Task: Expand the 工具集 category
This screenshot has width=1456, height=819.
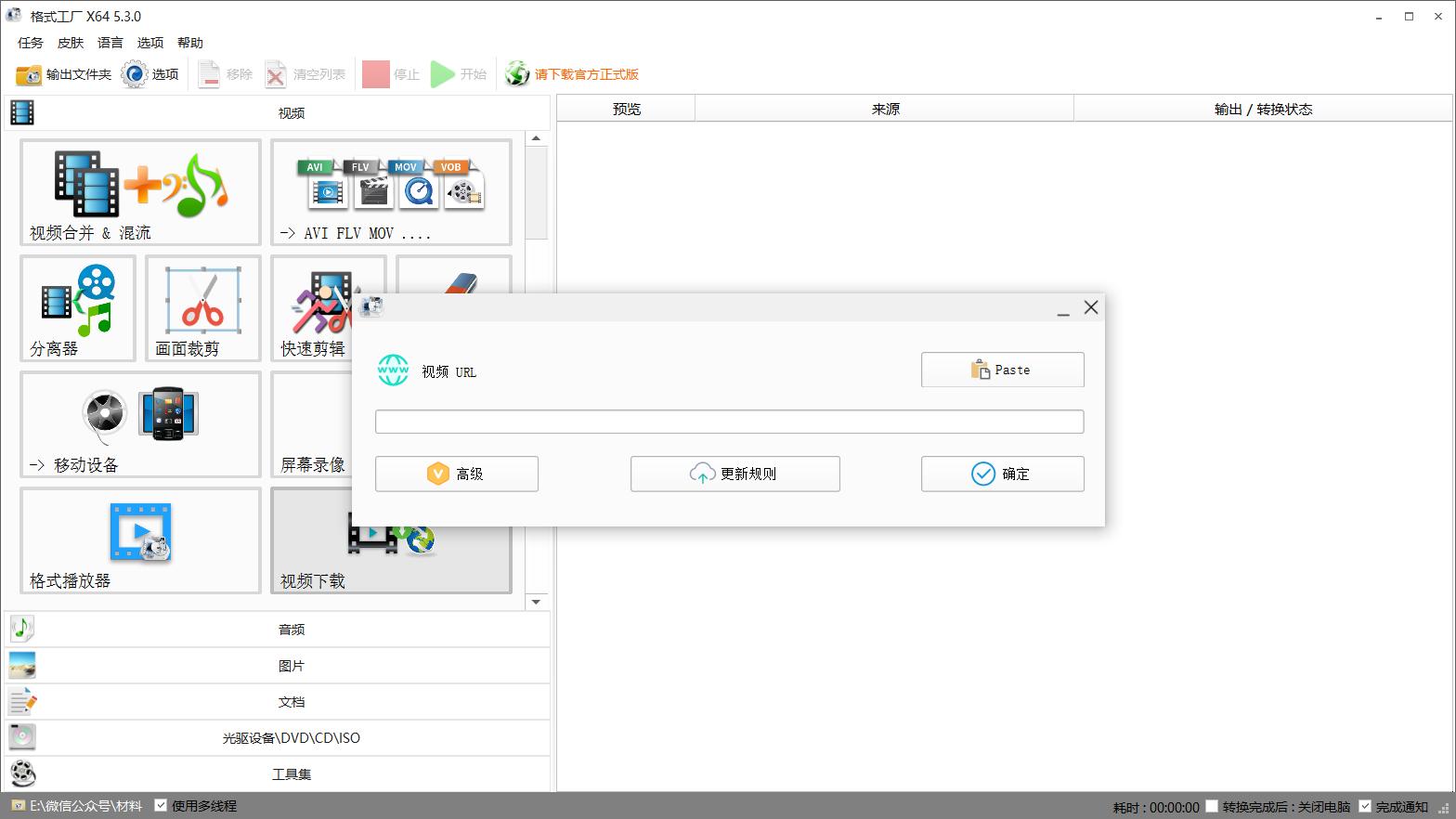Action: (278, 773)
